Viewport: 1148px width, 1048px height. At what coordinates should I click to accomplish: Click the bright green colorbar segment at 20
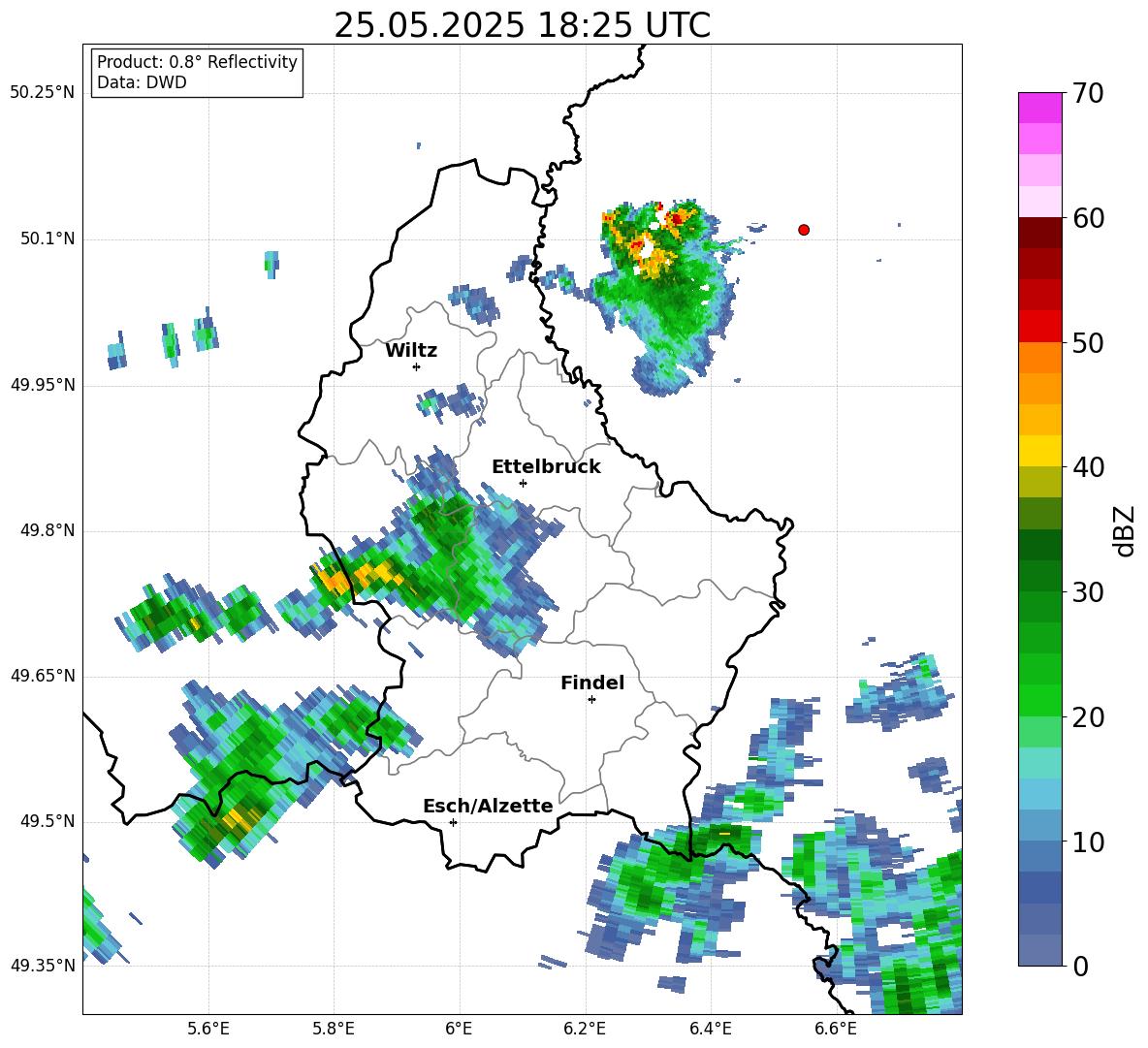pos(1039,700)
